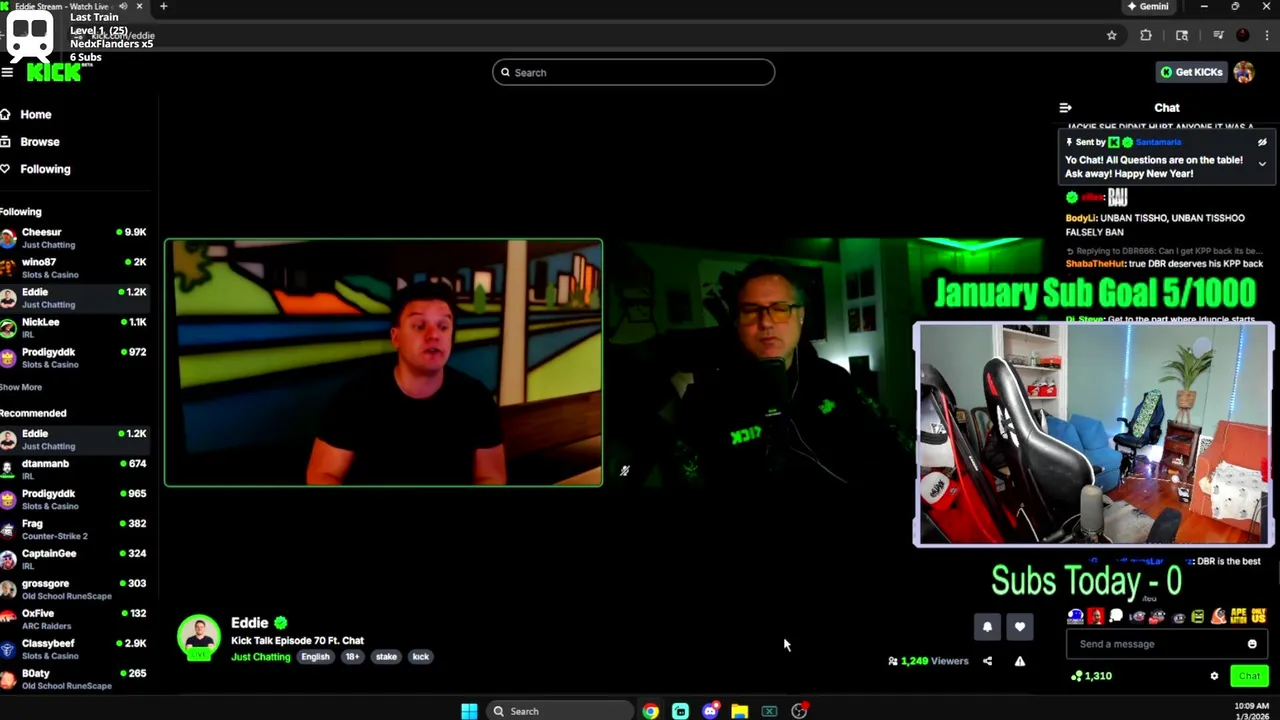Viewport: 1280px width, 720px height.
Task: Share the Eddie stream
Action: tap(987, 661)
